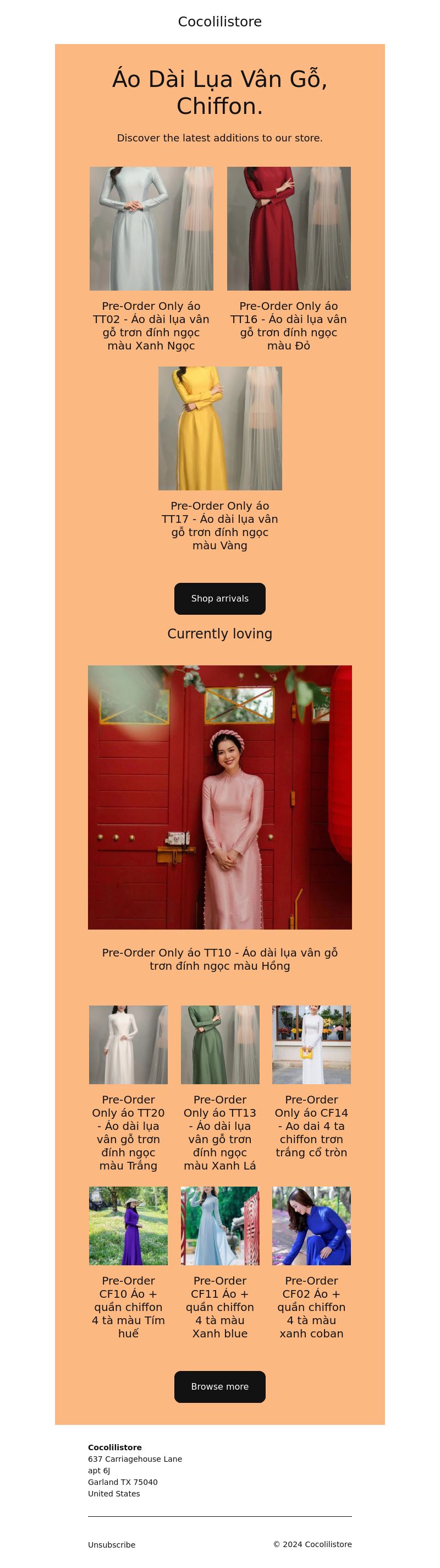The height and width of the screenshot is (1568, 440).
Task: View the TT02 Xanh Ngọc dress image
Action: 152,228
